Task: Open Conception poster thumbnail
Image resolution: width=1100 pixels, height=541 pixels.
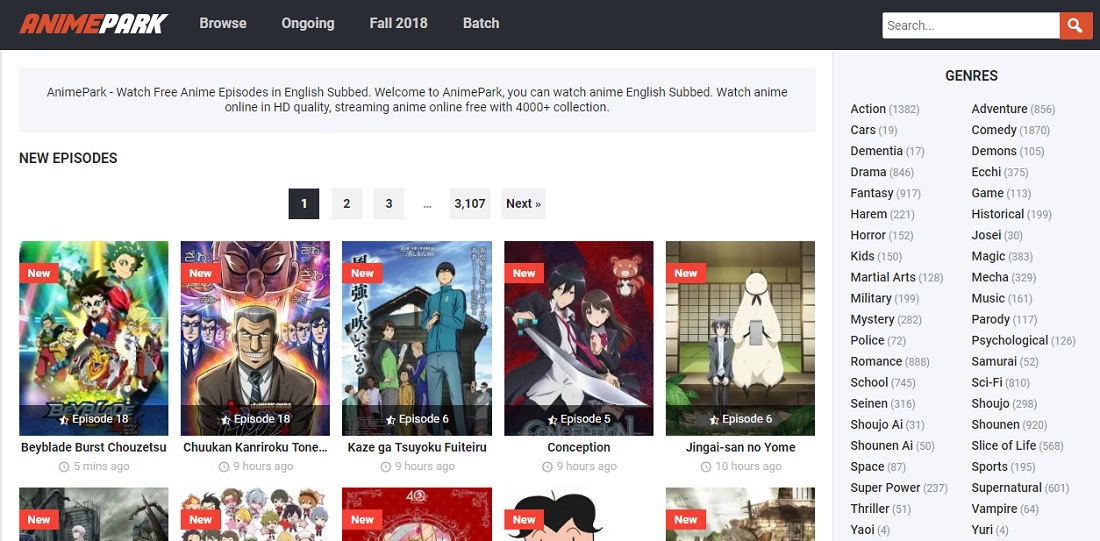Action: pyautogui.click(x=579, y=338)
